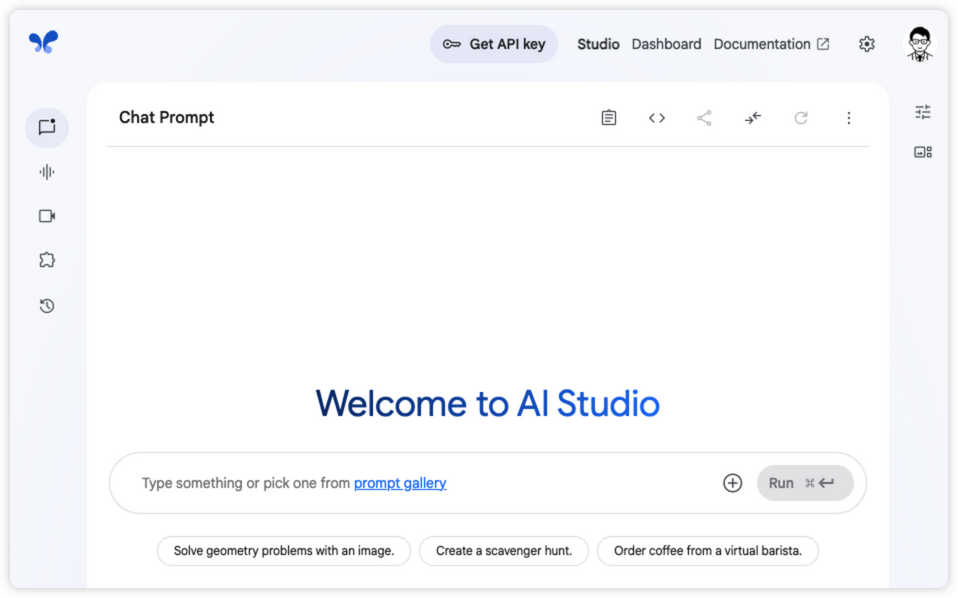This screenshot has width=958, height=598.
Task: Select 'Solve geometry problems with an image.' suggestion
Action: click(x=283, y=551)
